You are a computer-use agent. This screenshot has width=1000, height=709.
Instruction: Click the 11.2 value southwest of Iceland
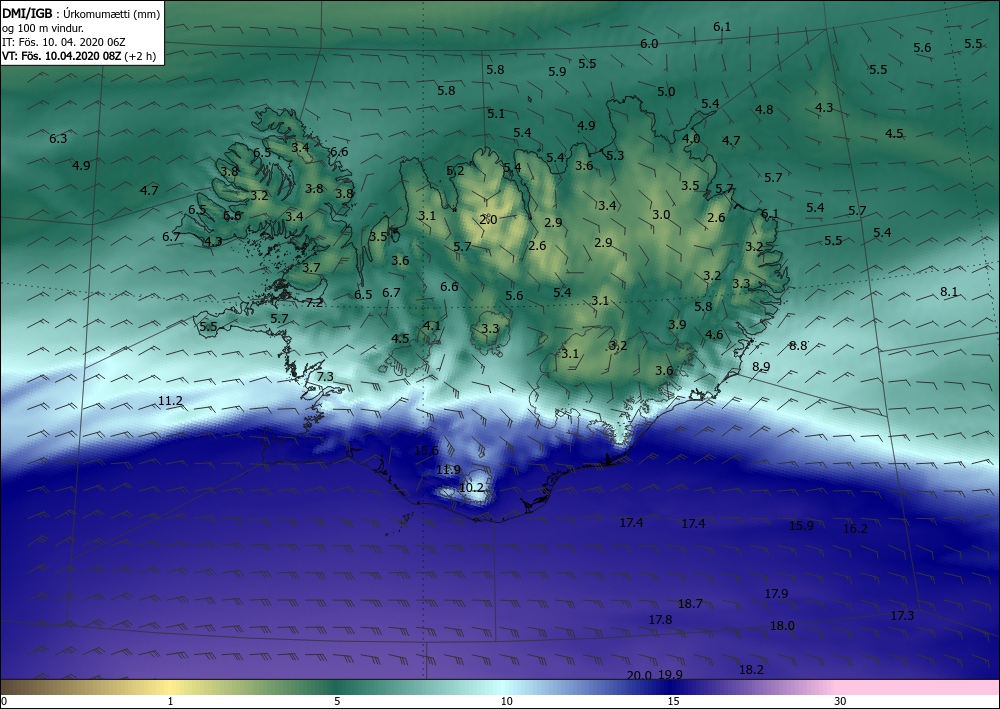170,401
